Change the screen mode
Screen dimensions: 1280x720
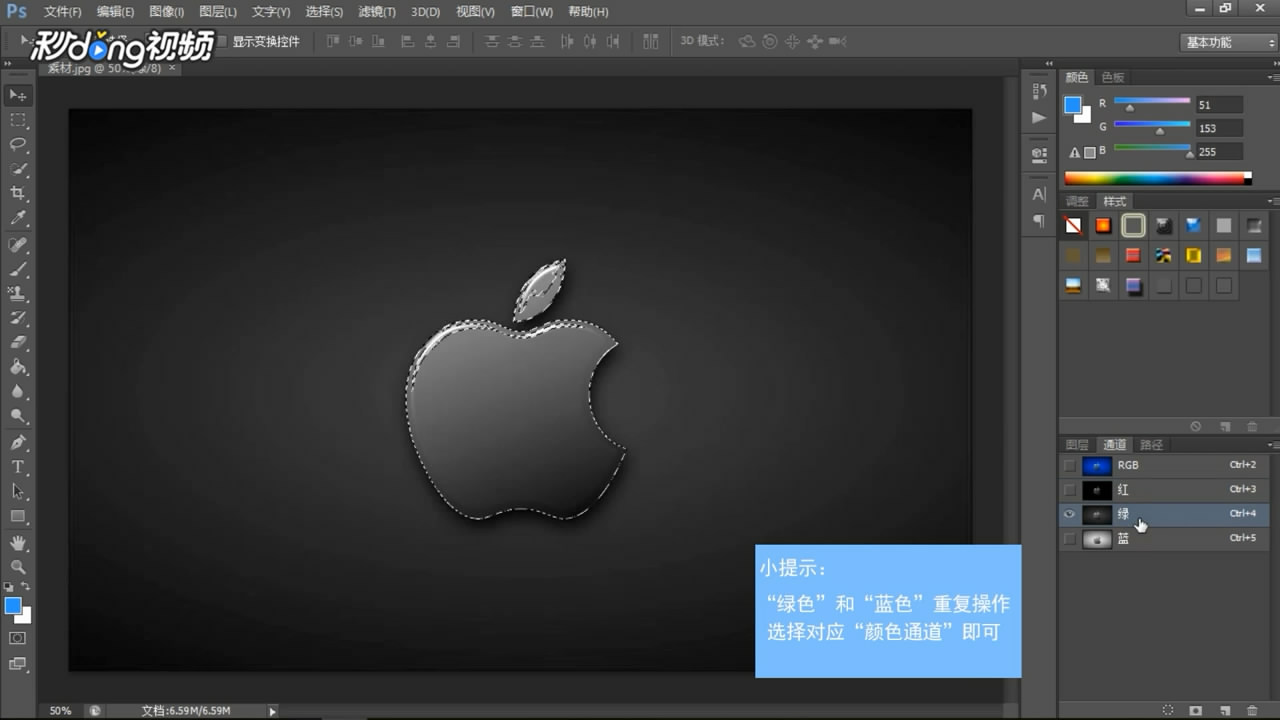pyautogui.click(x=18, y=663)
